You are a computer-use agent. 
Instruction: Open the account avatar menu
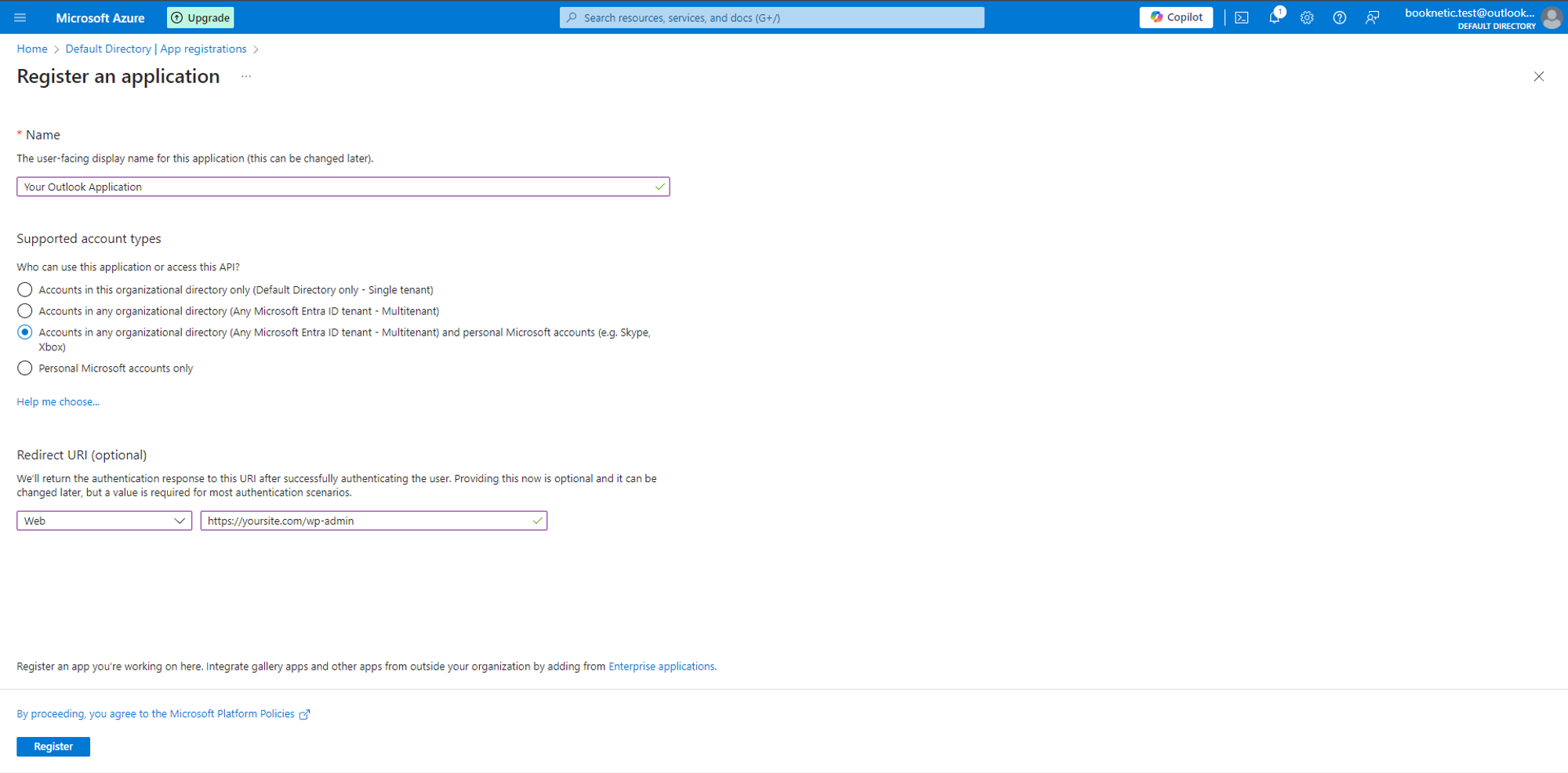pyautogui.click(x=1552, y=17)
